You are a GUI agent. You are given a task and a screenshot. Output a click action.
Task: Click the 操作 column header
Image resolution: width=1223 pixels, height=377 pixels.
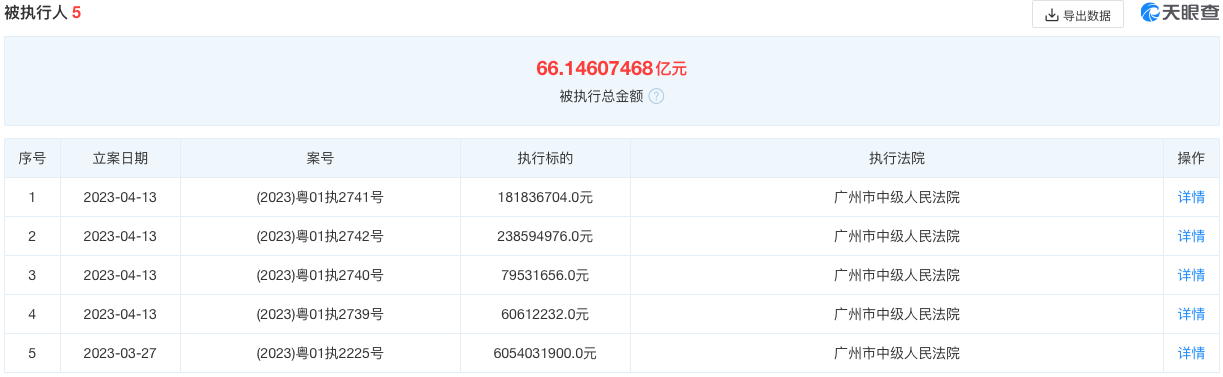(x=1191, y=158)
